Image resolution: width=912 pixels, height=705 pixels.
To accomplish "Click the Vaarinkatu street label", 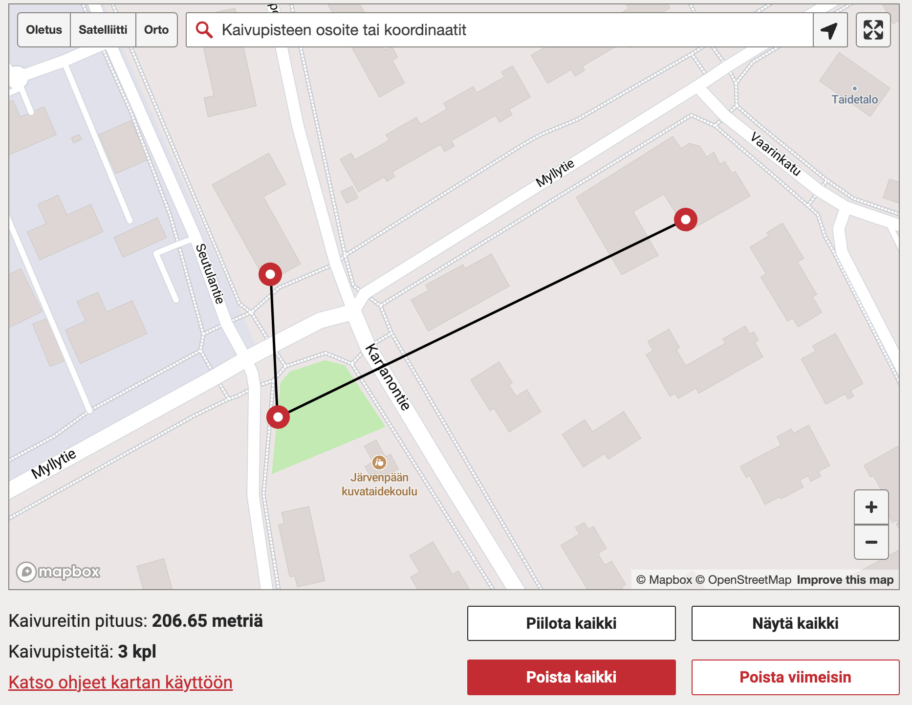I will pyautogui.click(x=775, y=154).
